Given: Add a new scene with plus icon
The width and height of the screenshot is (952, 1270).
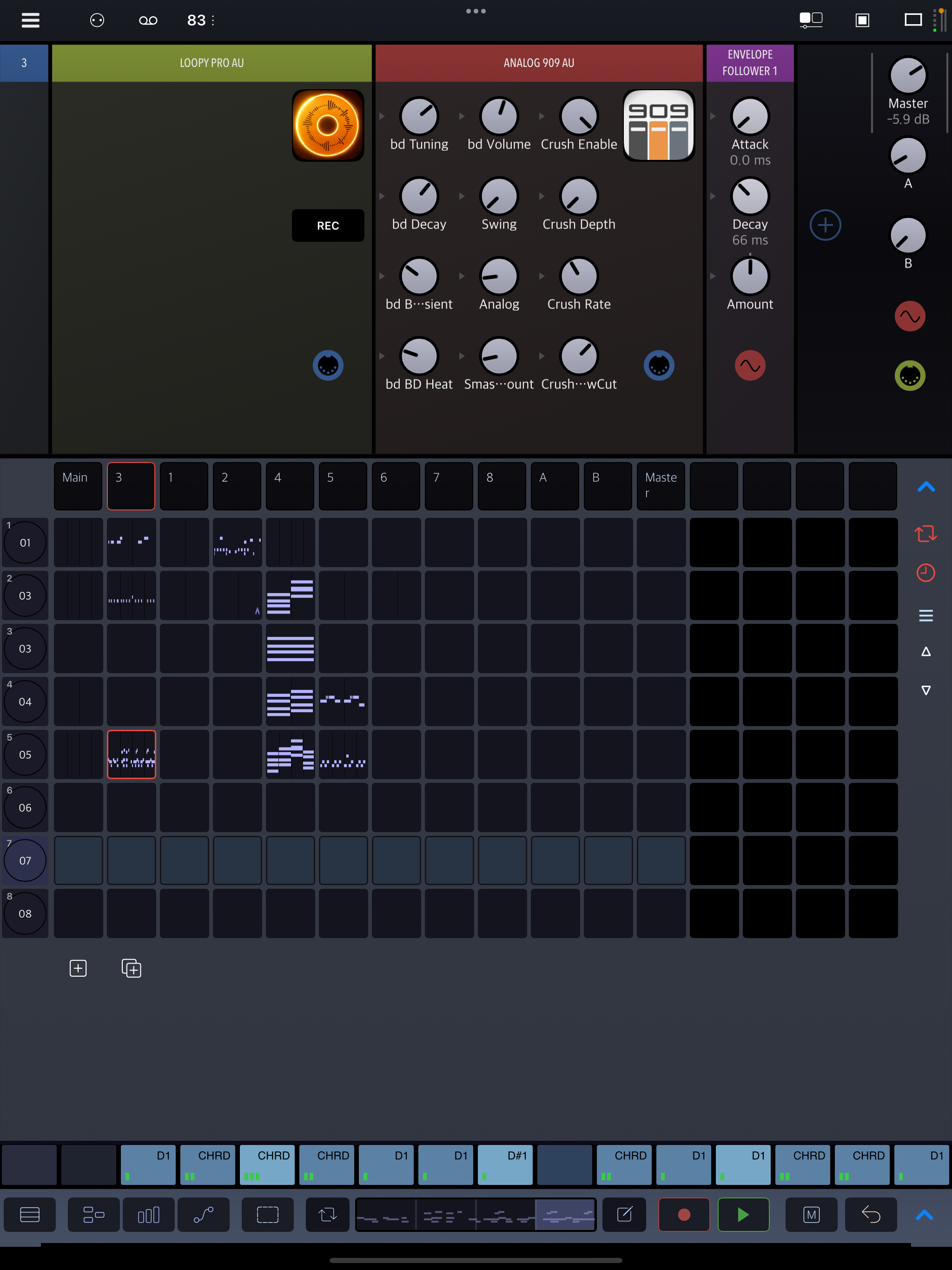Looking at the screenshot, I should (x=78, y=969).
